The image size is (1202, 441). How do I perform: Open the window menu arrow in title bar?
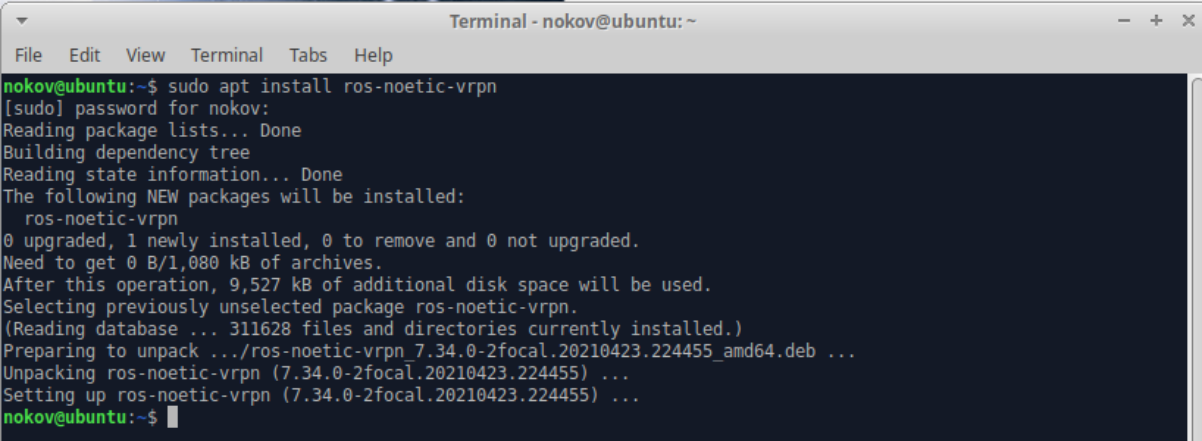tap(22, 21)
